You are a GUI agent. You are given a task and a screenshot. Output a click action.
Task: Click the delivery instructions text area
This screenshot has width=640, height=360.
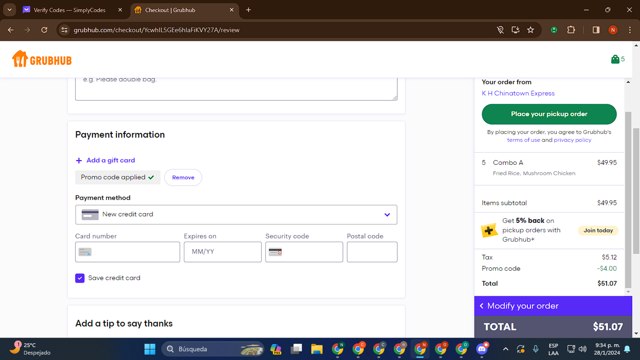(x=236, y=88)
